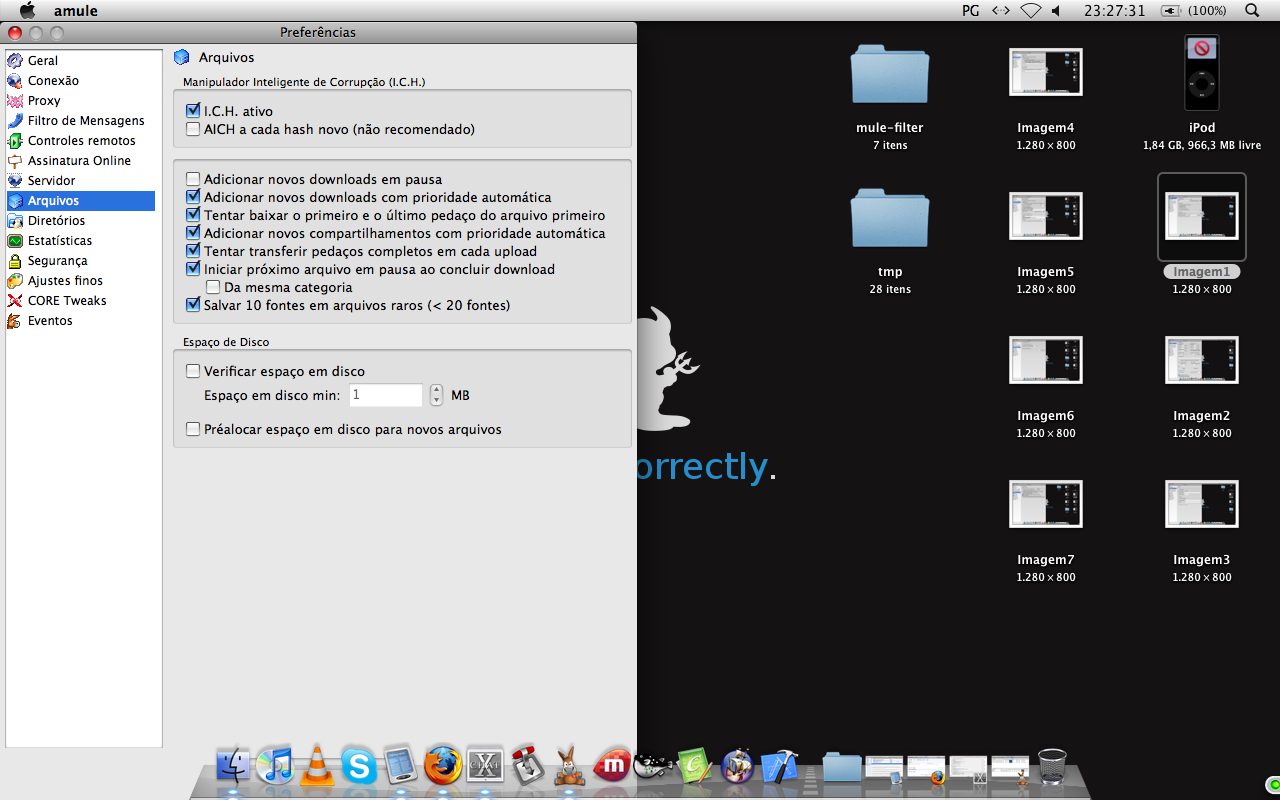Open the amule menu in menu bar
Image resolution: width=1280 pixels, height=800 pixels.
(x=74, y=10)
